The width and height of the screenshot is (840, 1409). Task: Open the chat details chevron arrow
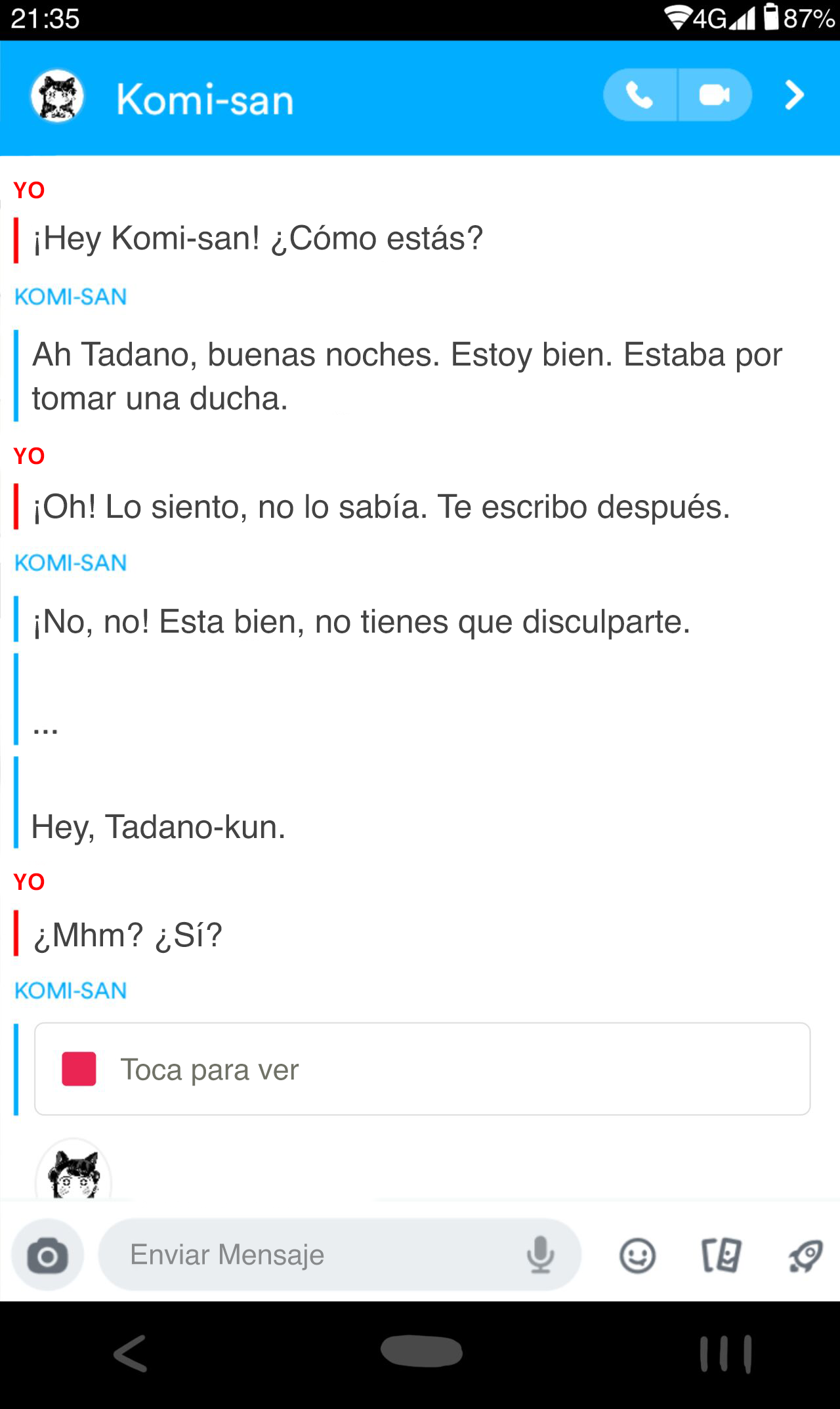794,95
